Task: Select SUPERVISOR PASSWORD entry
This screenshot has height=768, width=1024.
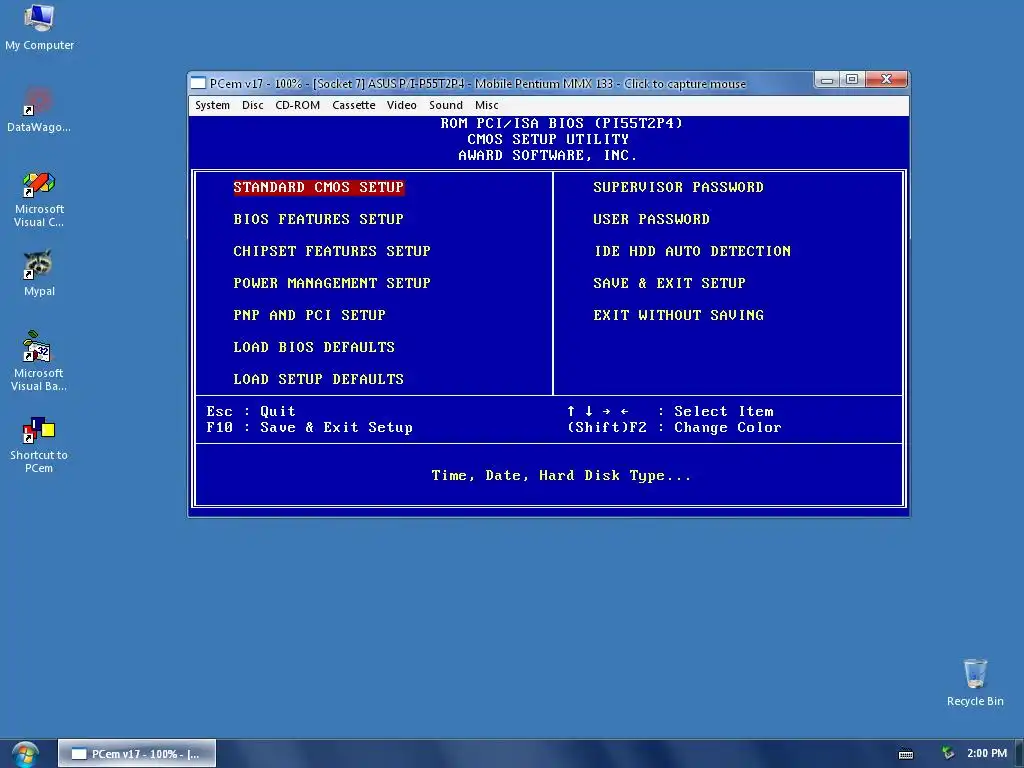Action: tap(679, 187)
